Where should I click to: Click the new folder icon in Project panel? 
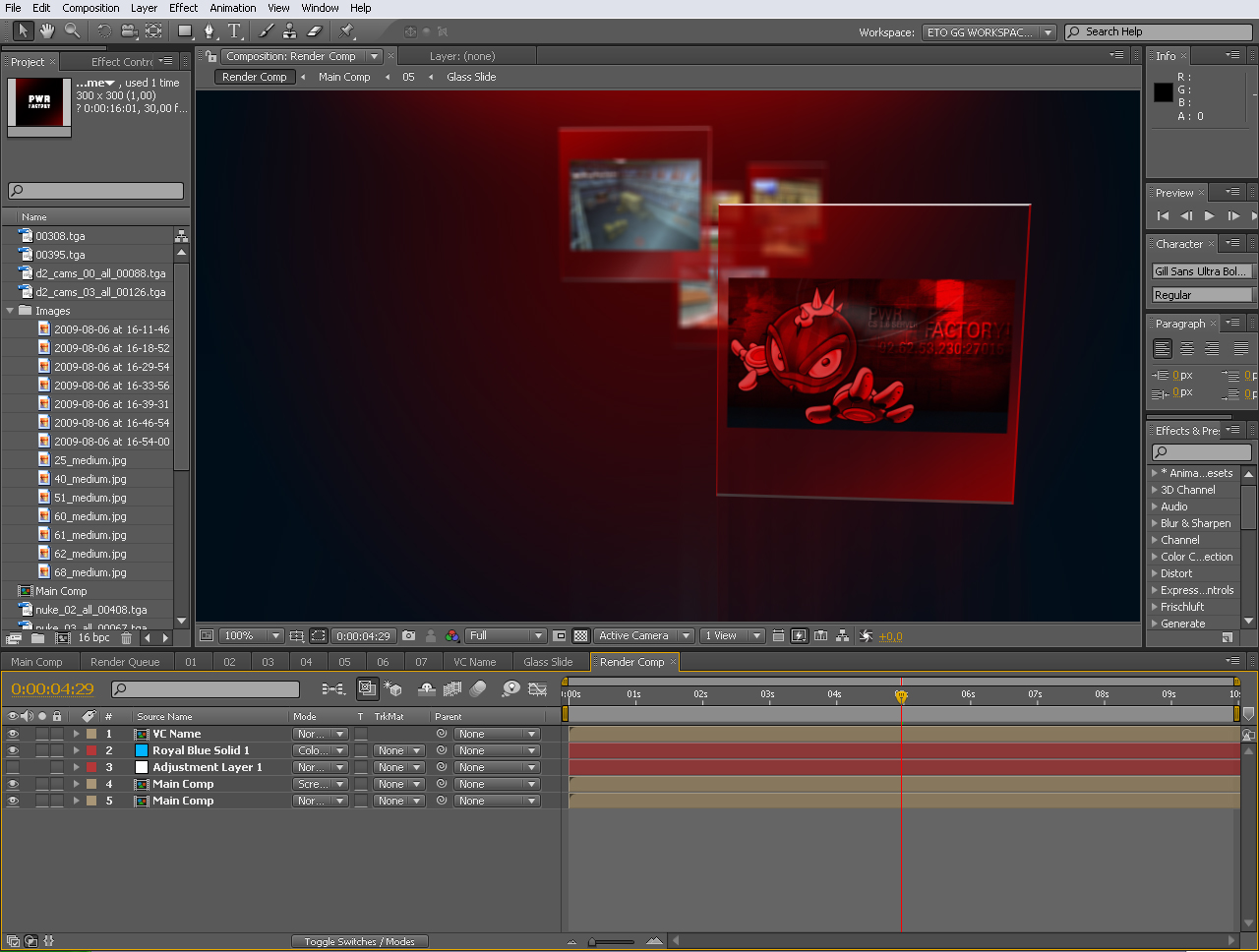pos(37,638)
